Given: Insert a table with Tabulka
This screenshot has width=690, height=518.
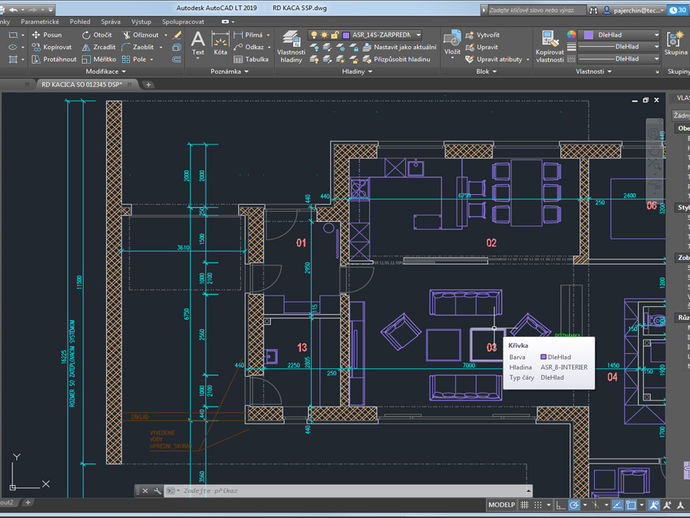Looking at the screenshot, I should click(251, 59).
